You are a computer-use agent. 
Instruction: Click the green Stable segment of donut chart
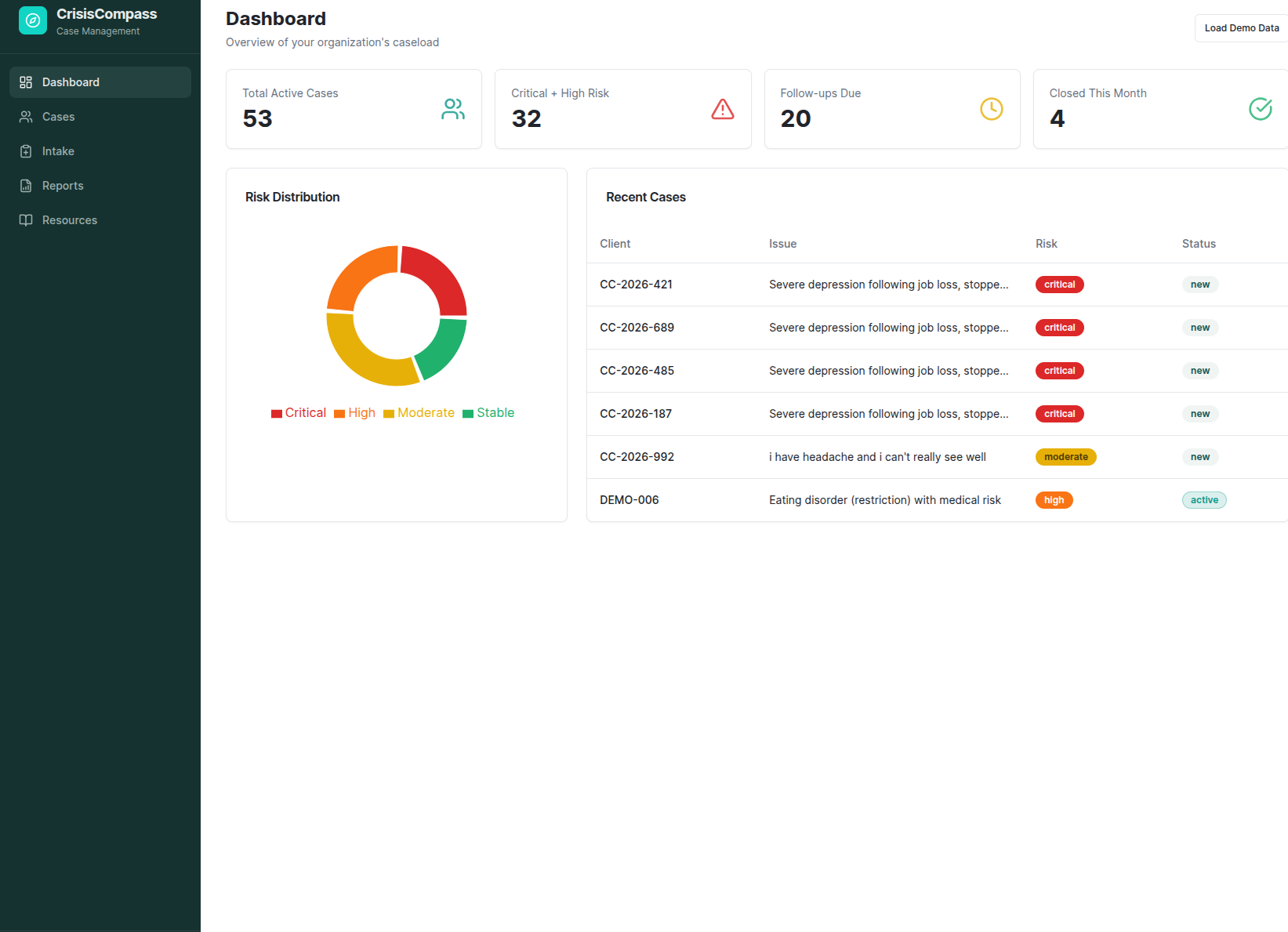(x=444, y=346)
